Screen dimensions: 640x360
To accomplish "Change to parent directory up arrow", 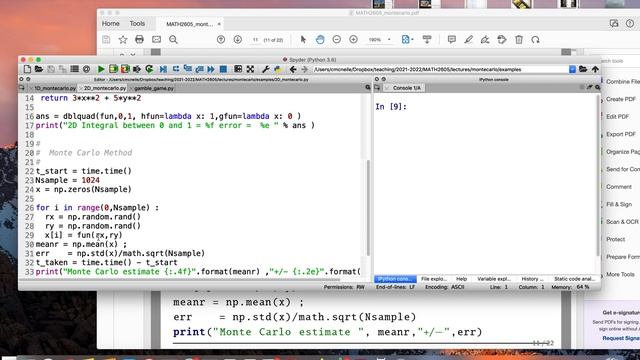I will [595, 69].
